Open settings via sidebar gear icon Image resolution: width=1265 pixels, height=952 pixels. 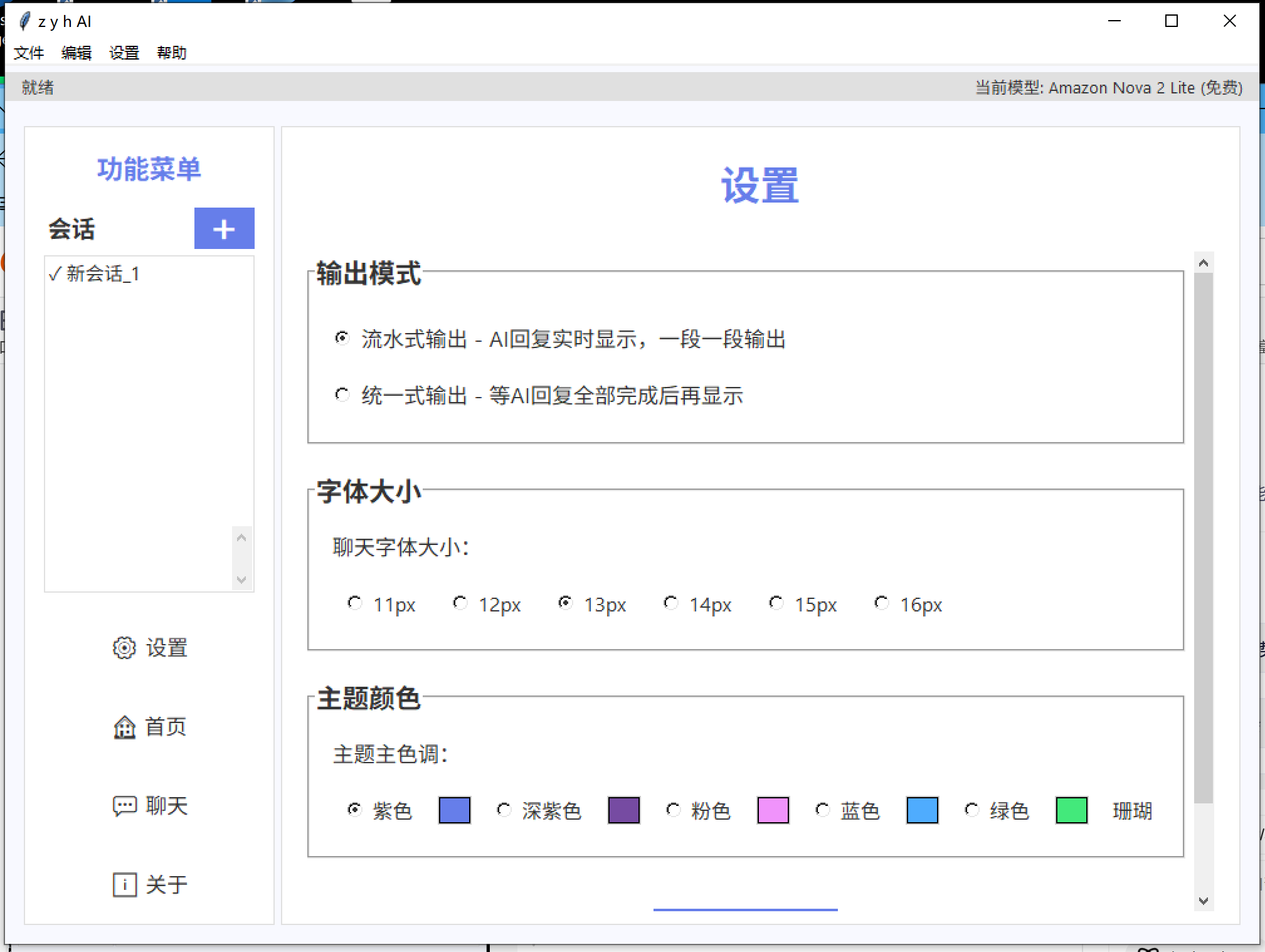124,648
